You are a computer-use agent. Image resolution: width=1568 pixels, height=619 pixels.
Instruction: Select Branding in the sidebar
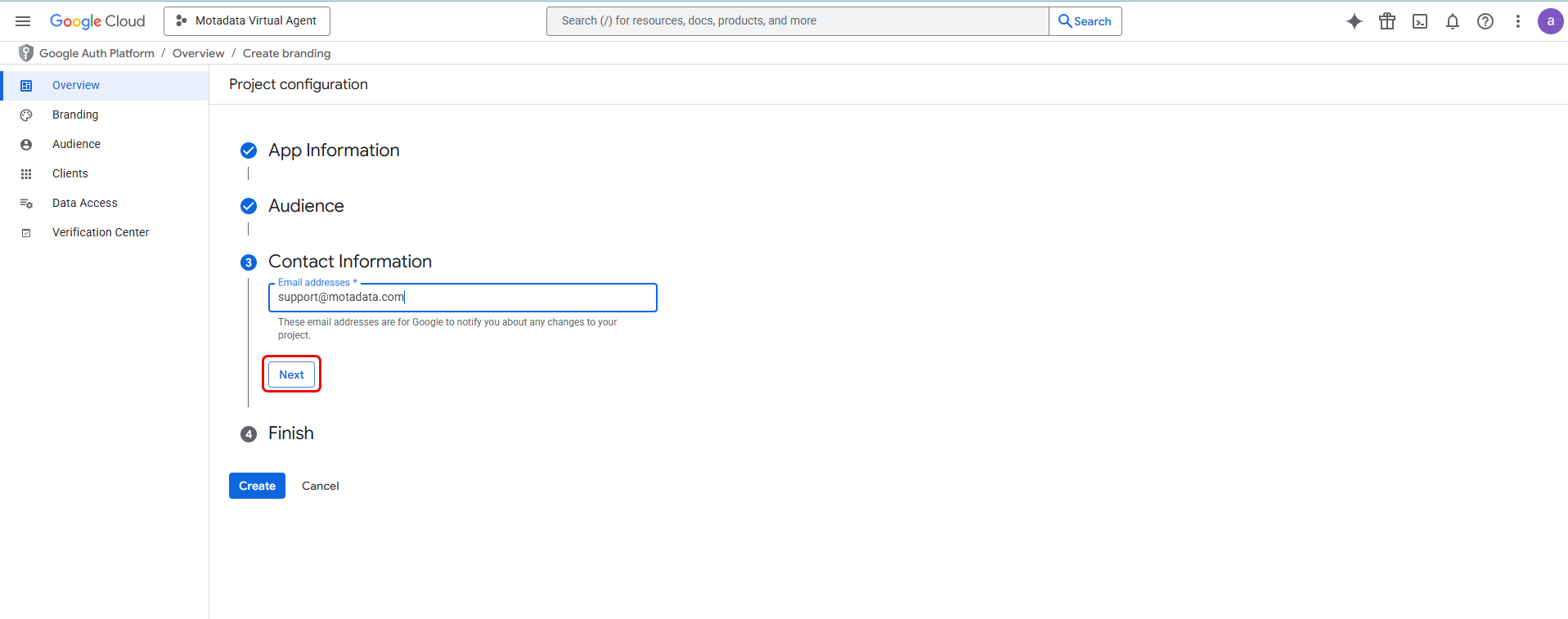(x=105, y=114)
